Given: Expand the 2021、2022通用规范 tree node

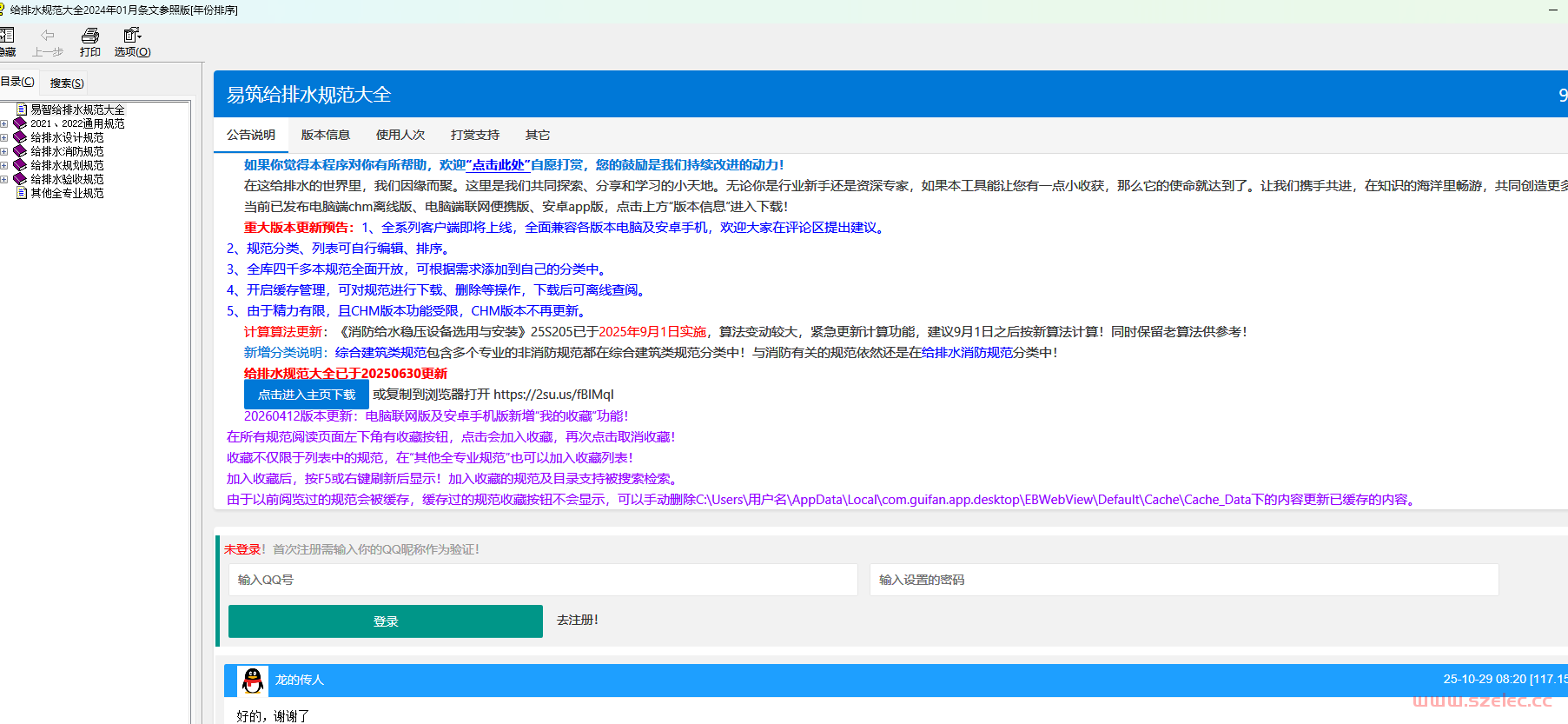Looking at the screenshot, I should [4, 123].
